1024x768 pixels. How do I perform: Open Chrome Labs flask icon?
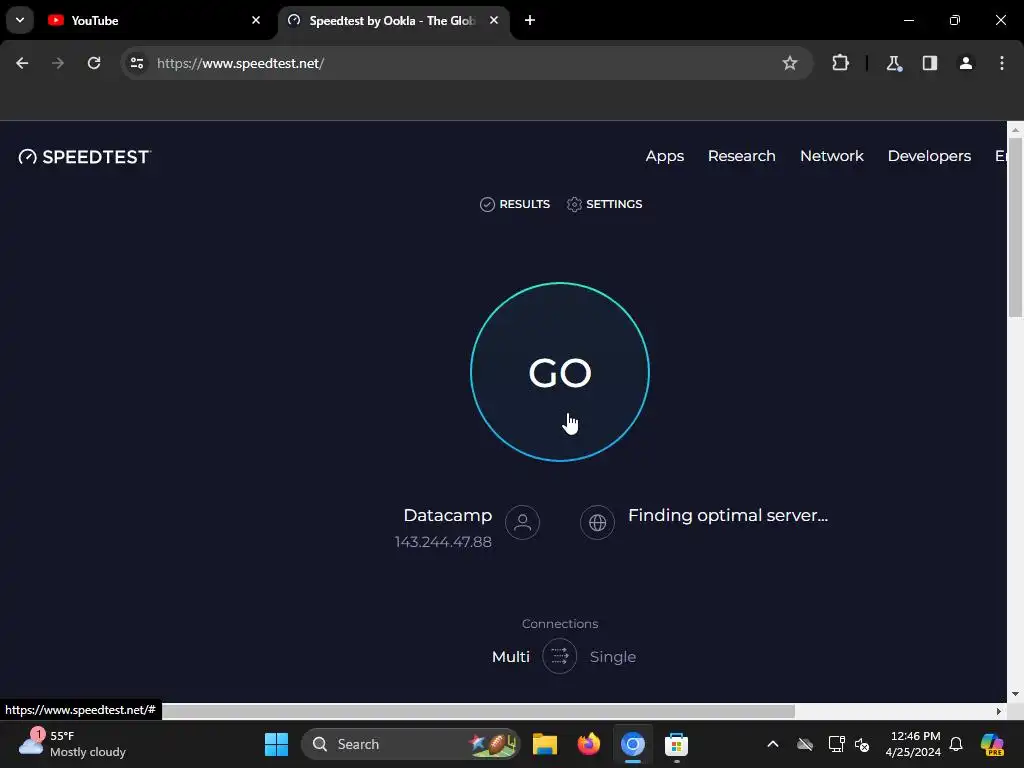893,63
